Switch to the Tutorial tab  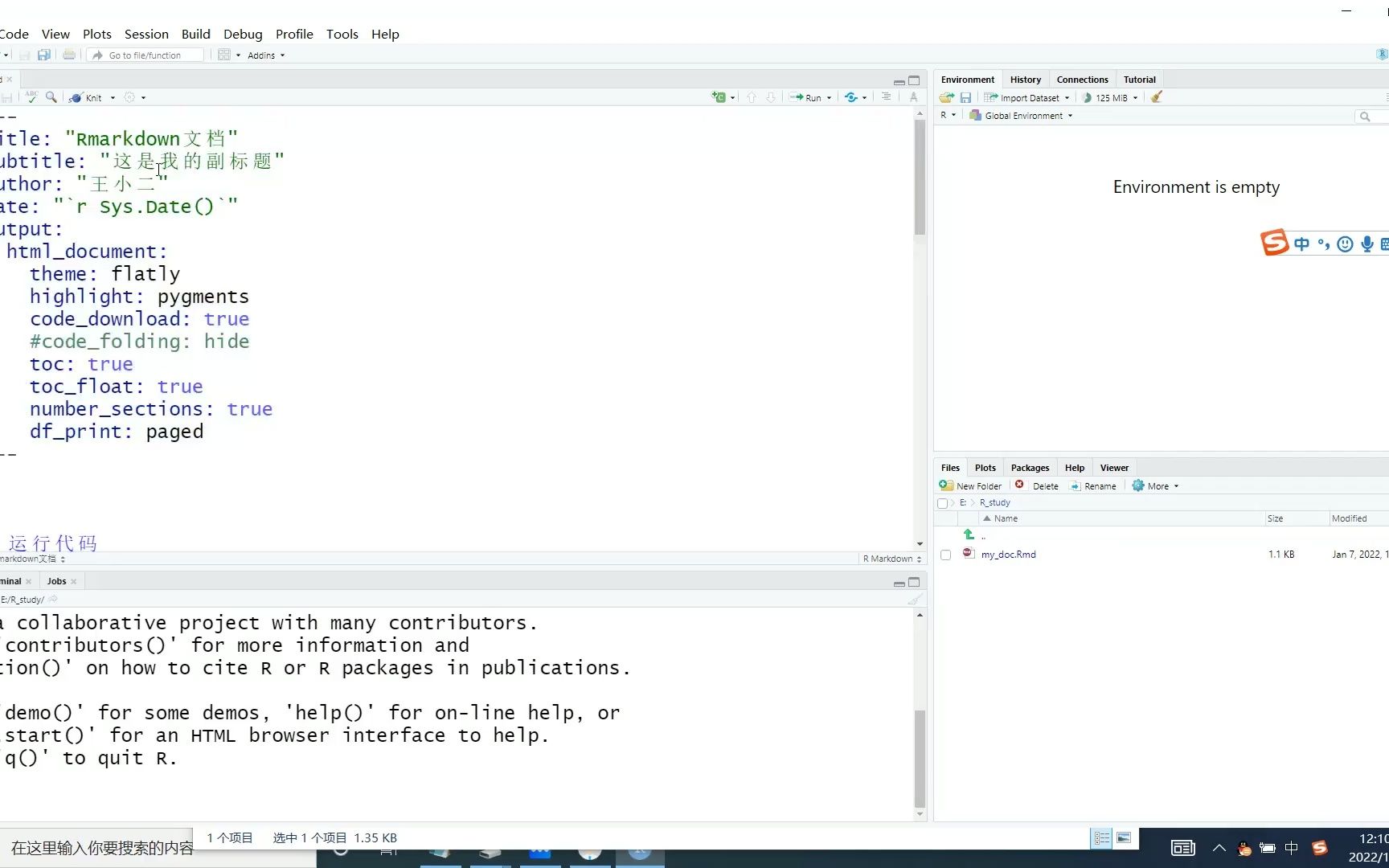click(1139, 80)
